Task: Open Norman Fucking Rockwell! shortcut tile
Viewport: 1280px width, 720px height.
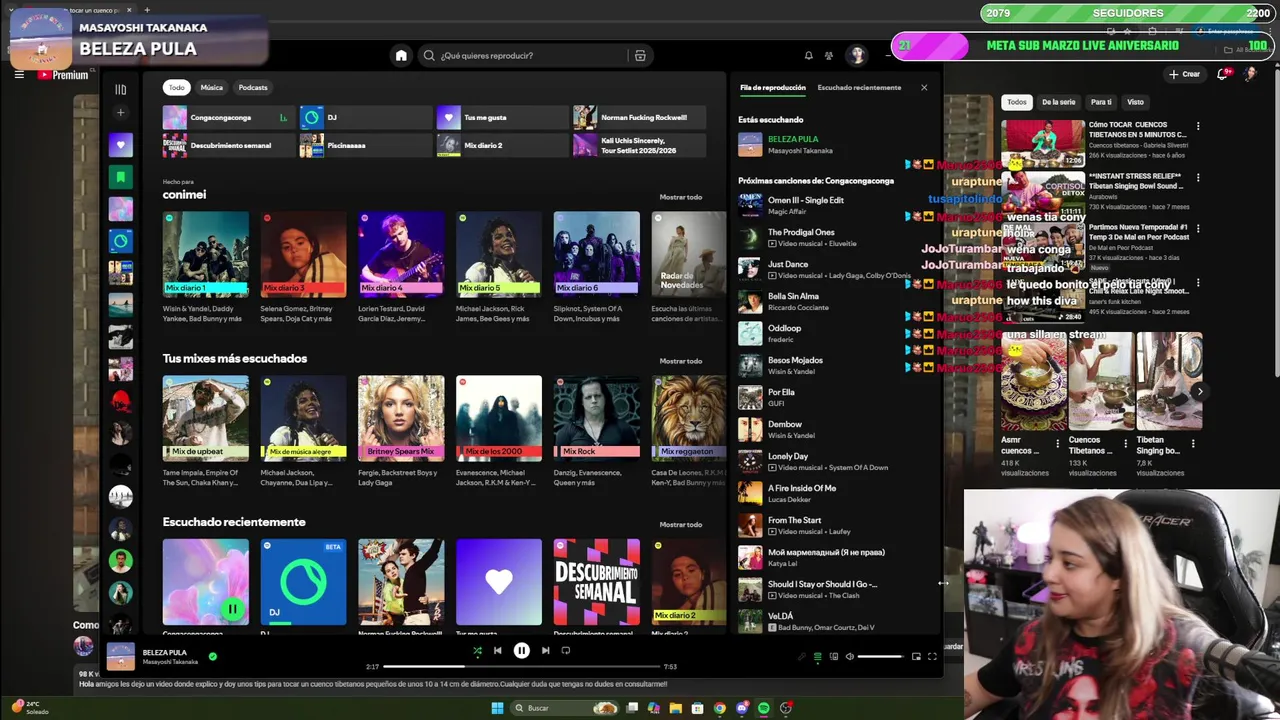Action: [637, 117]
